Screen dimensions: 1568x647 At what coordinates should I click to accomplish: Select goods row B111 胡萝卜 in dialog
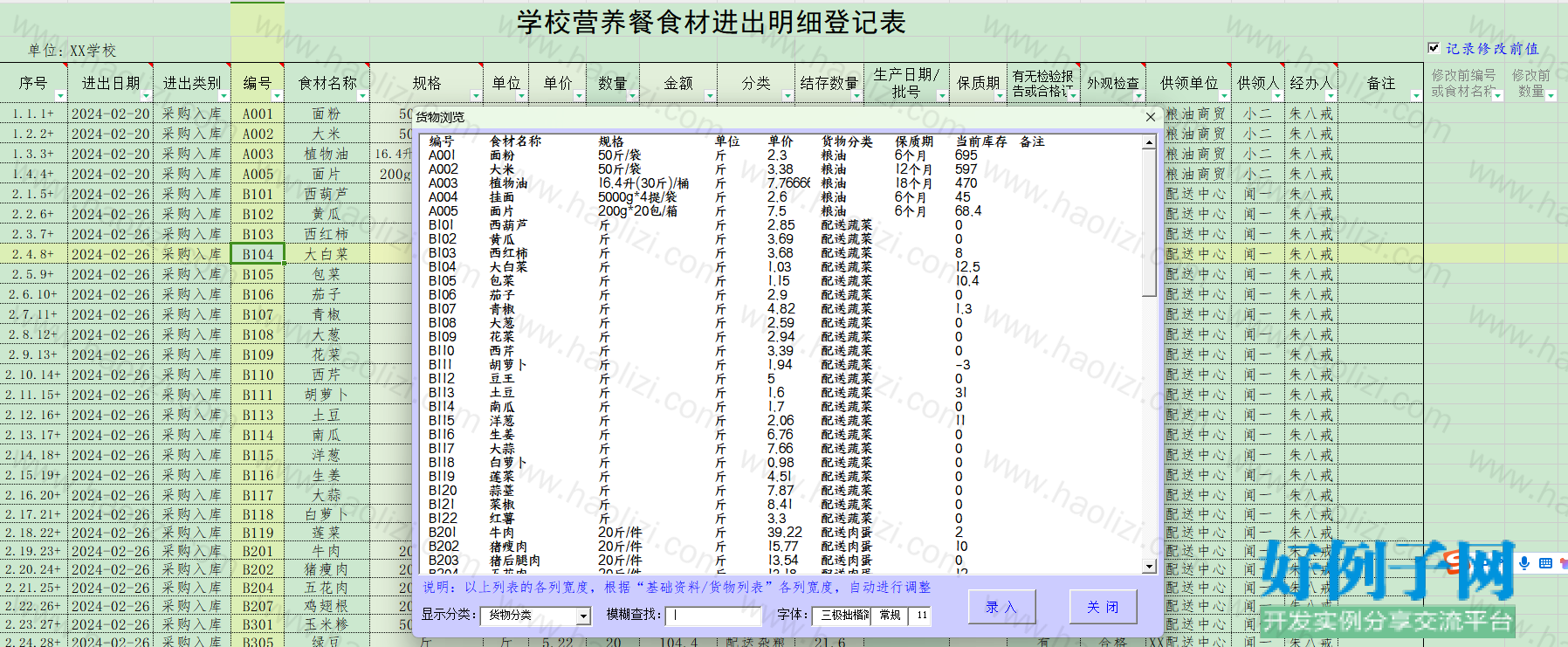click(x=781, y=365)
